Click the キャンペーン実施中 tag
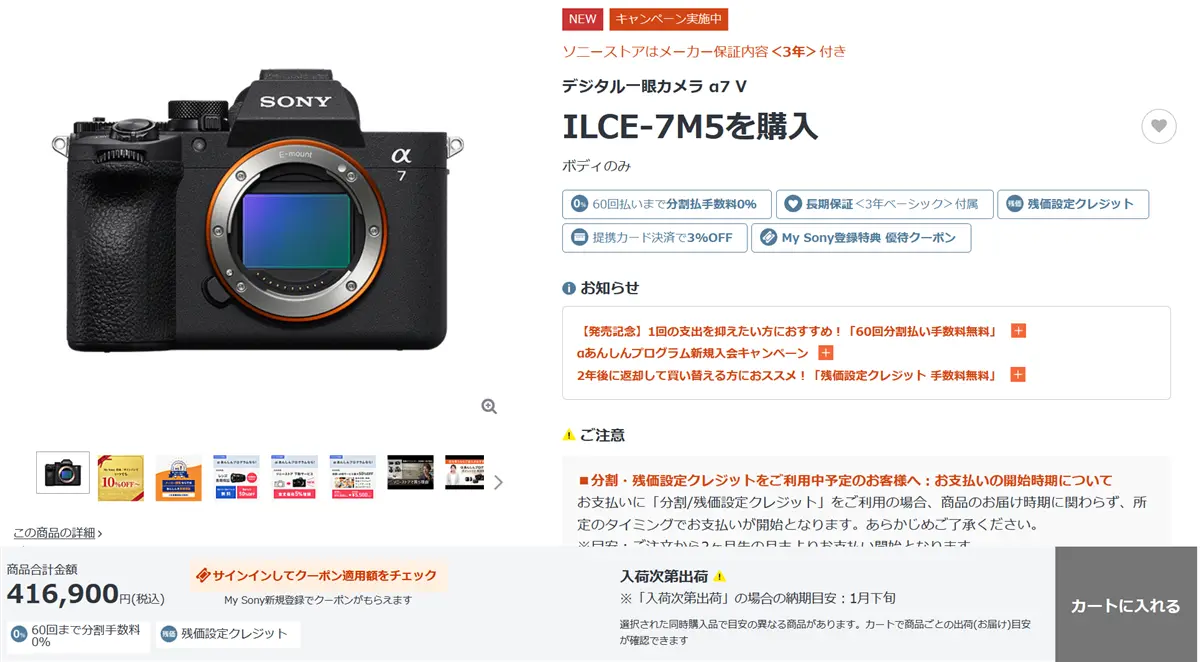Image resolution: width=1200 pixels, height=662 pixels. coord(669,19)
